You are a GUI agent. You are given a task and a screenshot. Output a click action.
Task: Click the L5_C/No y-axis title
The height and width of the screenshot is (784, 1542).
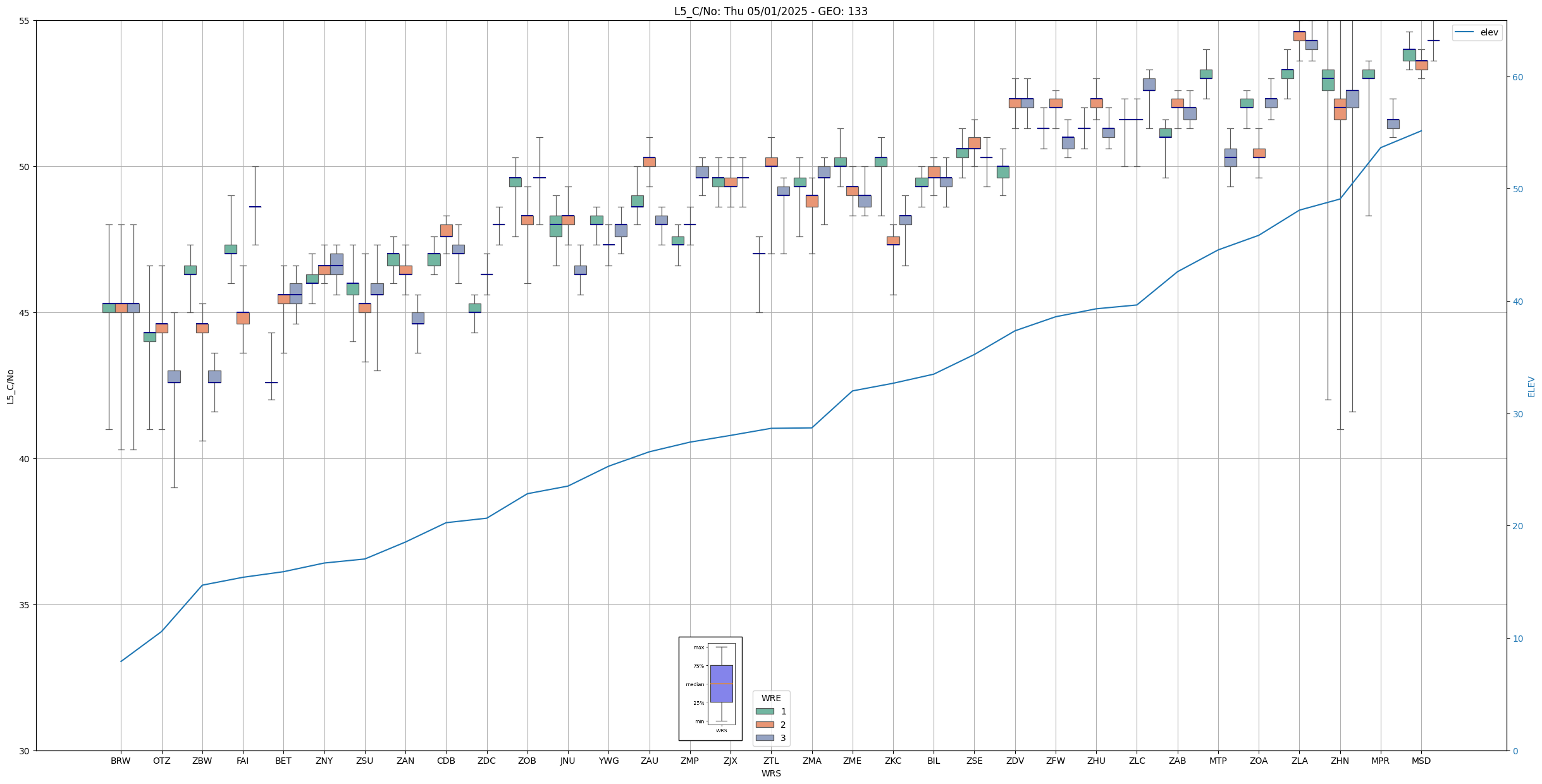tap(10, 386)
